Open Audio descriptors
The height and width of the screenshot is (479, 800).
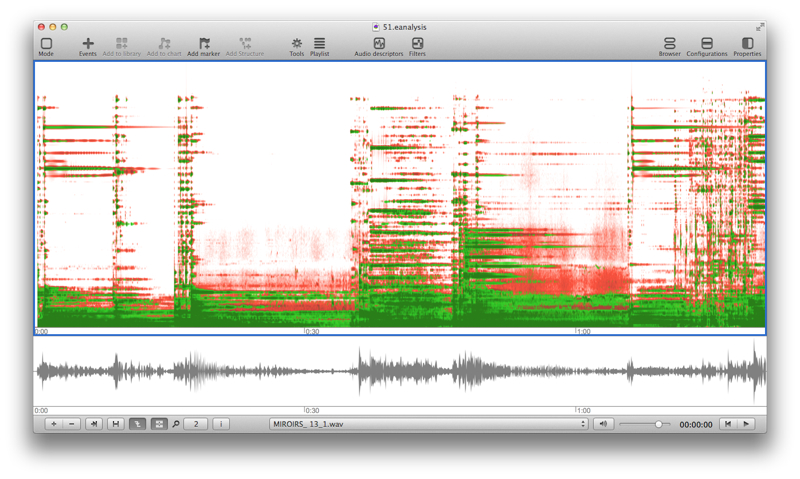[379, 43]
